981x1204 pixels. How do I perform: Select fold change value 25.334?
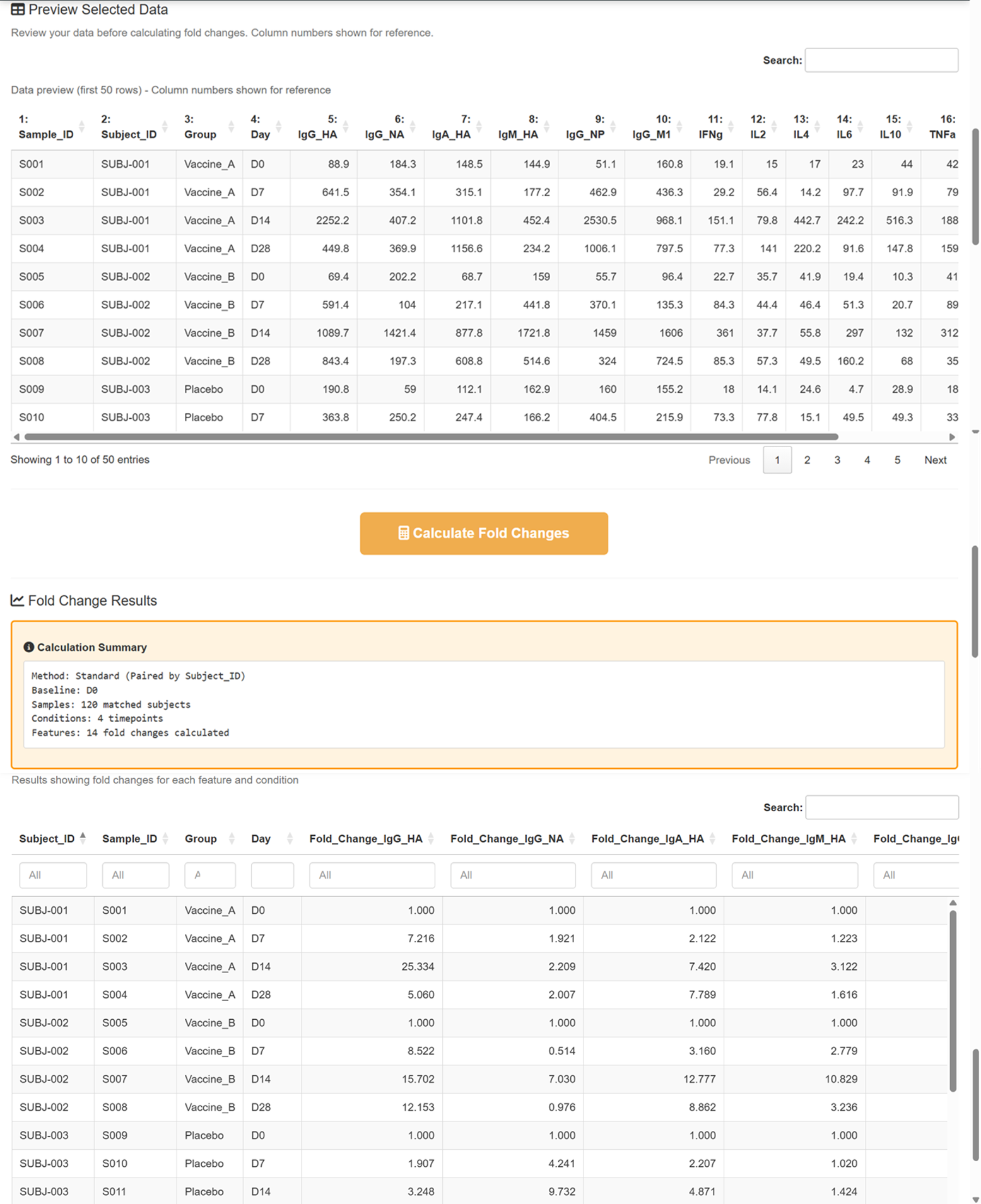coord(418,966)
